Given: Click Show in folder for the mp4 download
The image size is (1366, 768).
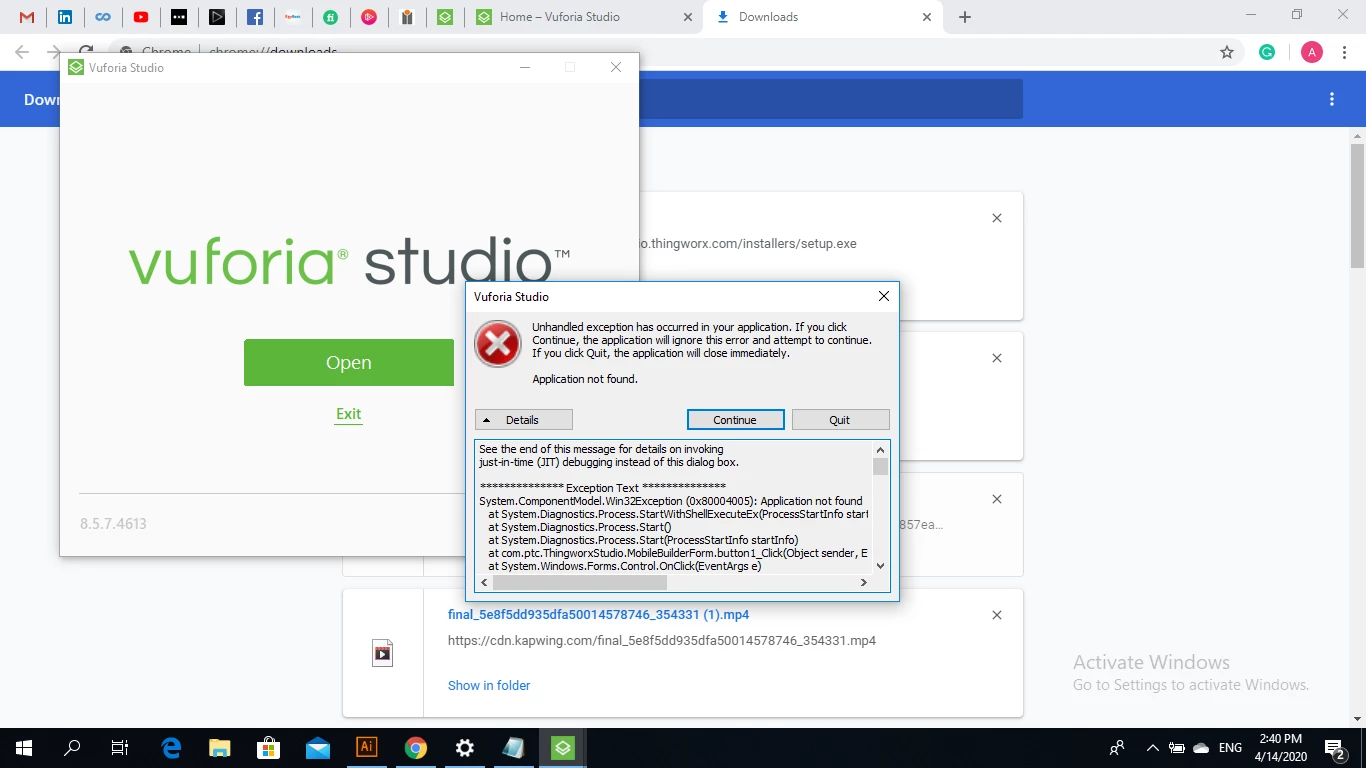Looking at the screenshot, I should [489, 686].
